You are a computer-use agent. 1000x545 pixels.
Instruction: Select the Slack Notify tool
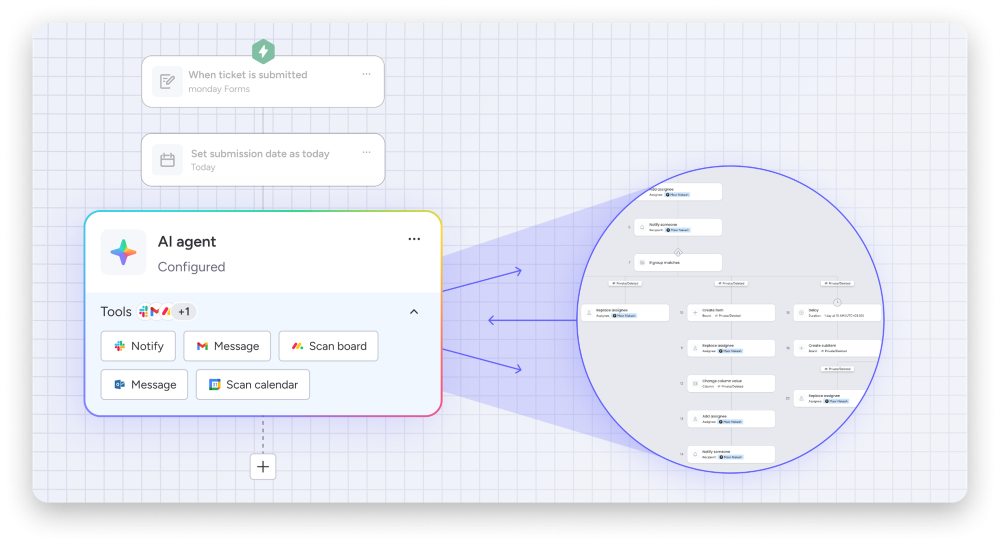point(138,346)
